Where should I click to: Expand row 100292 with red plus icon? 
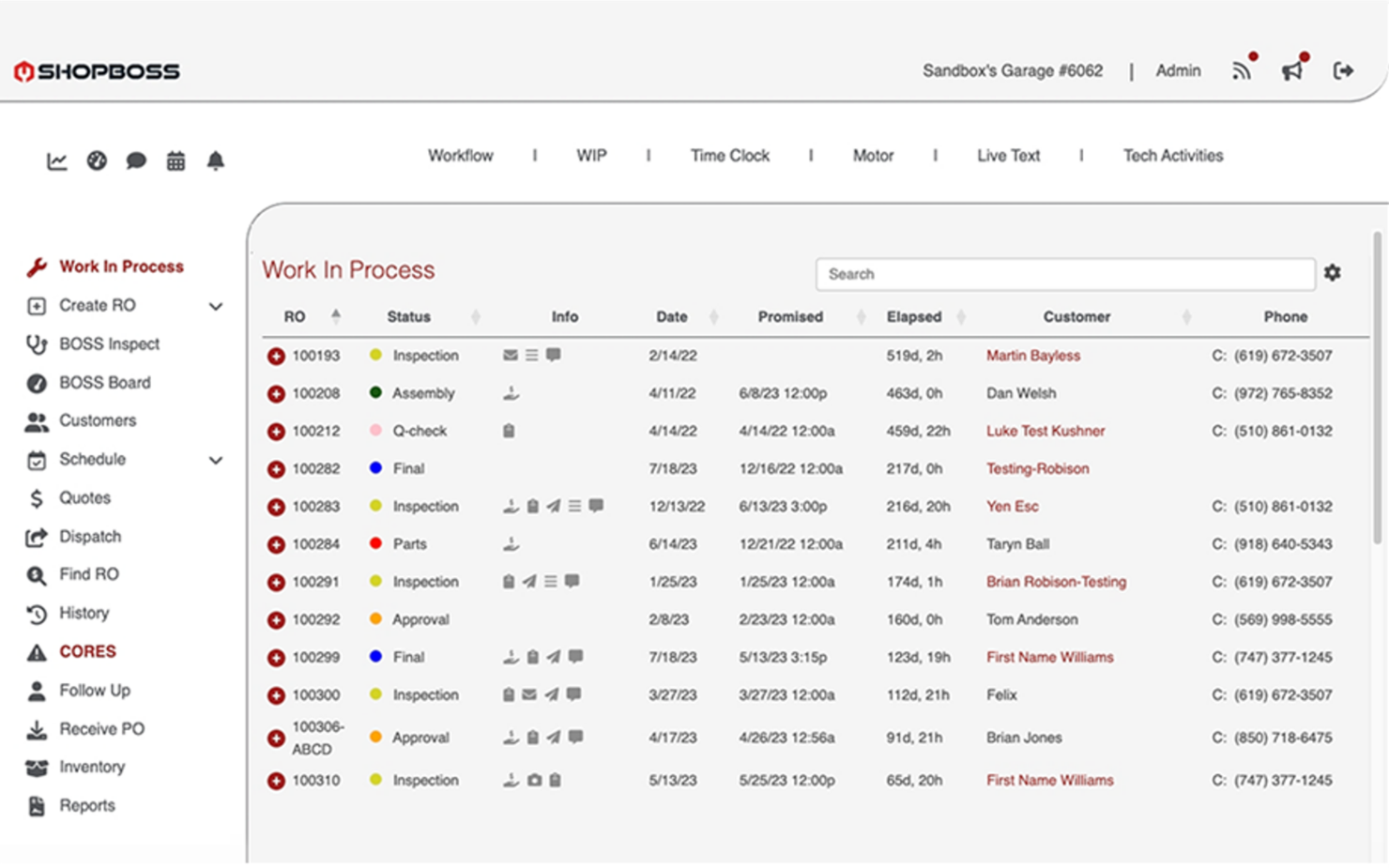point(276,620)
